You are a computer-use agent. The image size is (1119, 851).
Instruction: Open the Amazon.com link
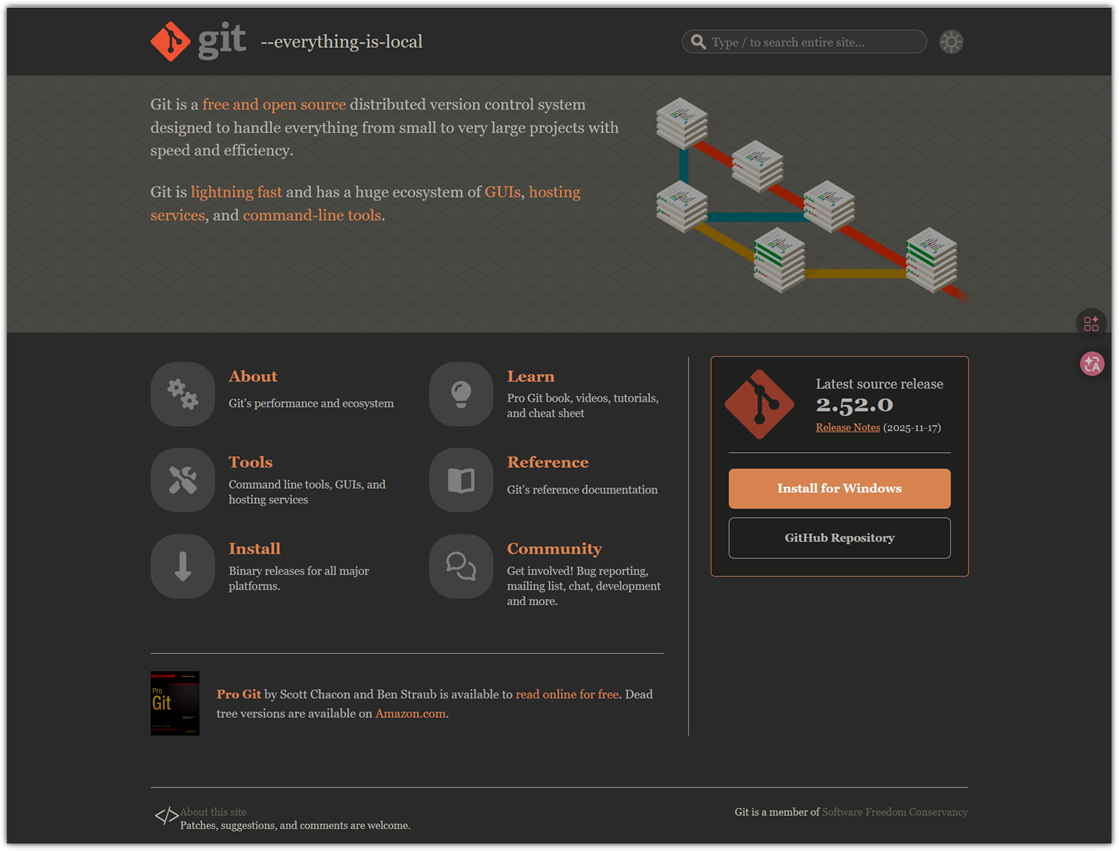click(410, 713)
